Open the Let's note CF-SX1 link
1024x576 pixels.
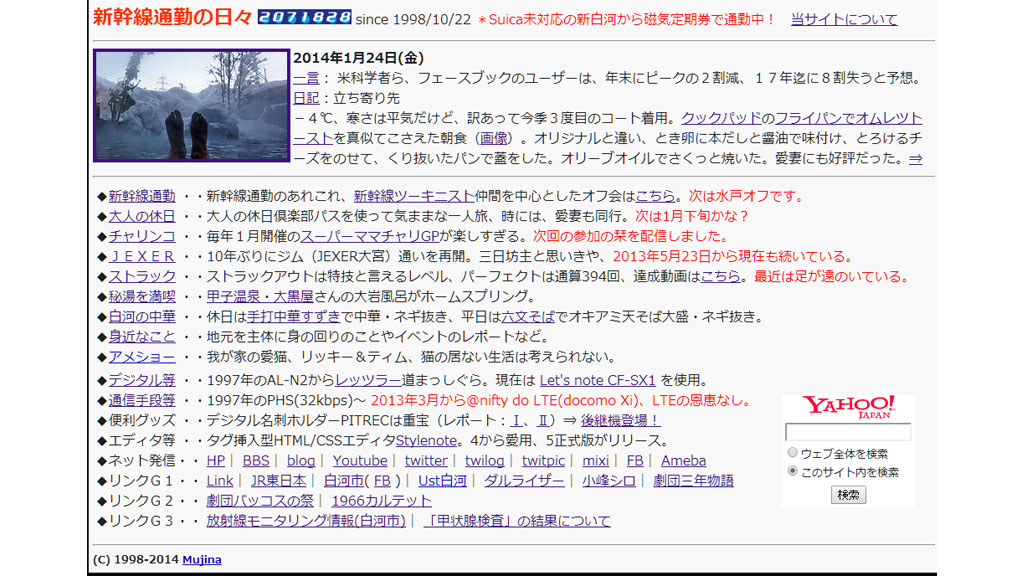598,380
